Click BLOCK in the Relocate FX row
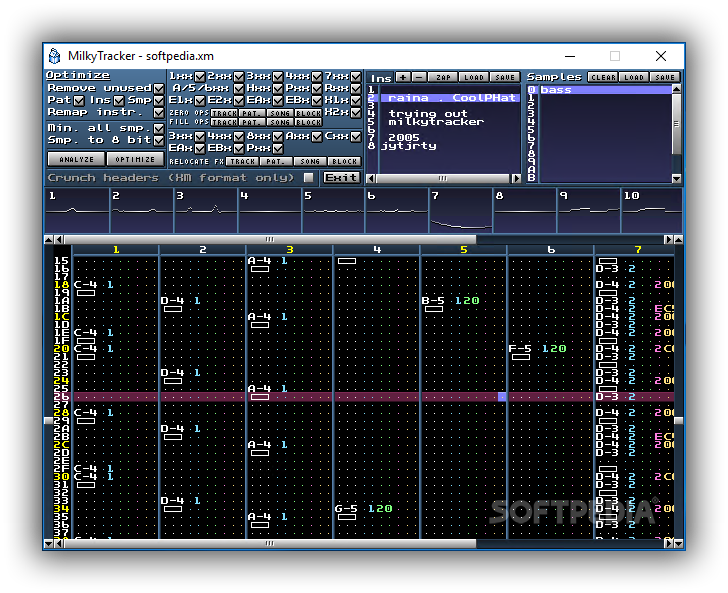 [x=344, y=162]
